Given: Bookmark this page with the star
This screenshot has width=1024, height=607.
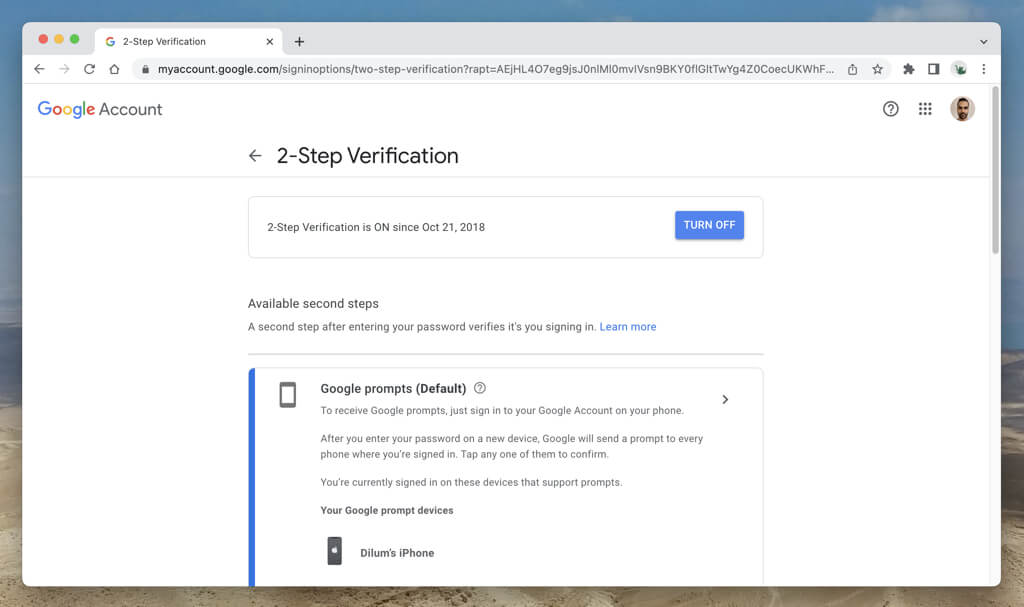Looking at the screenshot, I should pyautogui.click(x=877, y=69).
